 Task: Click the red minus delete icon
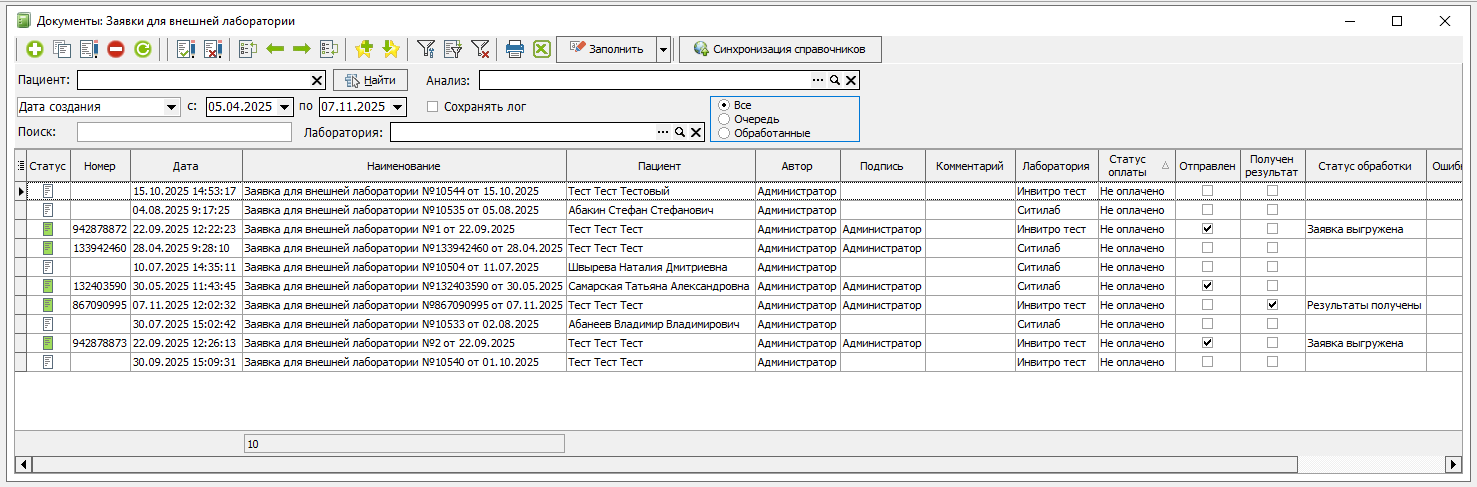[x=116, y=49]
